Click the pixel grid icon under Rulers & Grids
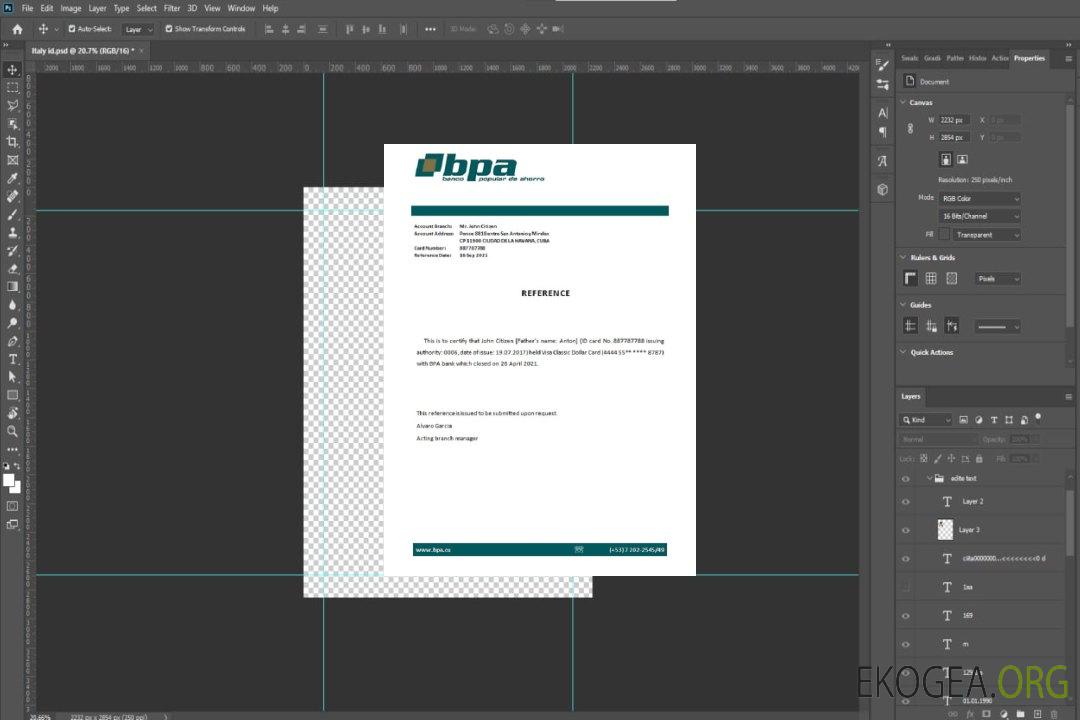 (x=951, y=279)
